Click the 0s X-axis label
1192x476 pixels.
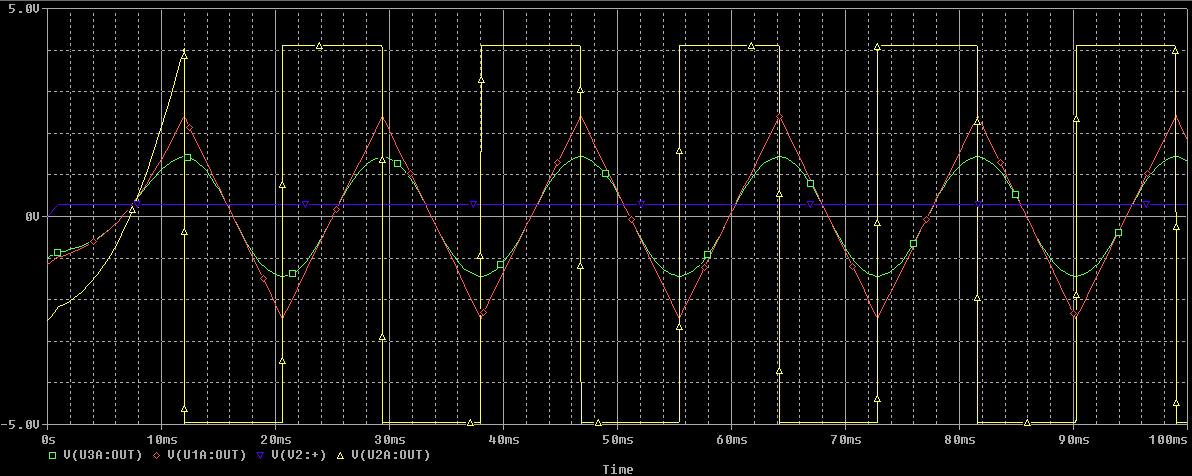click(x=47, y=440)
